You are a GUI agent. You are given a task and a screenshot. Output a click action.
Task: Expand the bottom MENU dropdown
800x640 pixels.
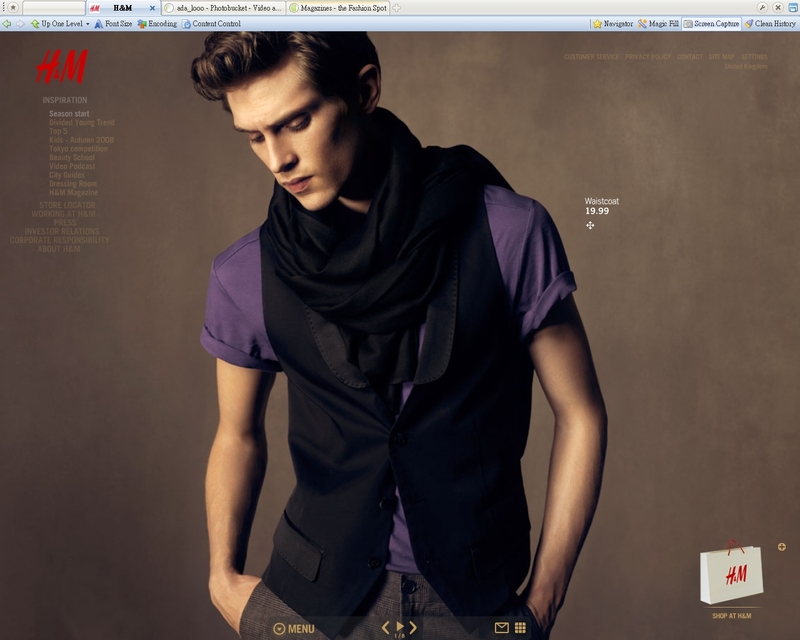(x=294, y=629)
